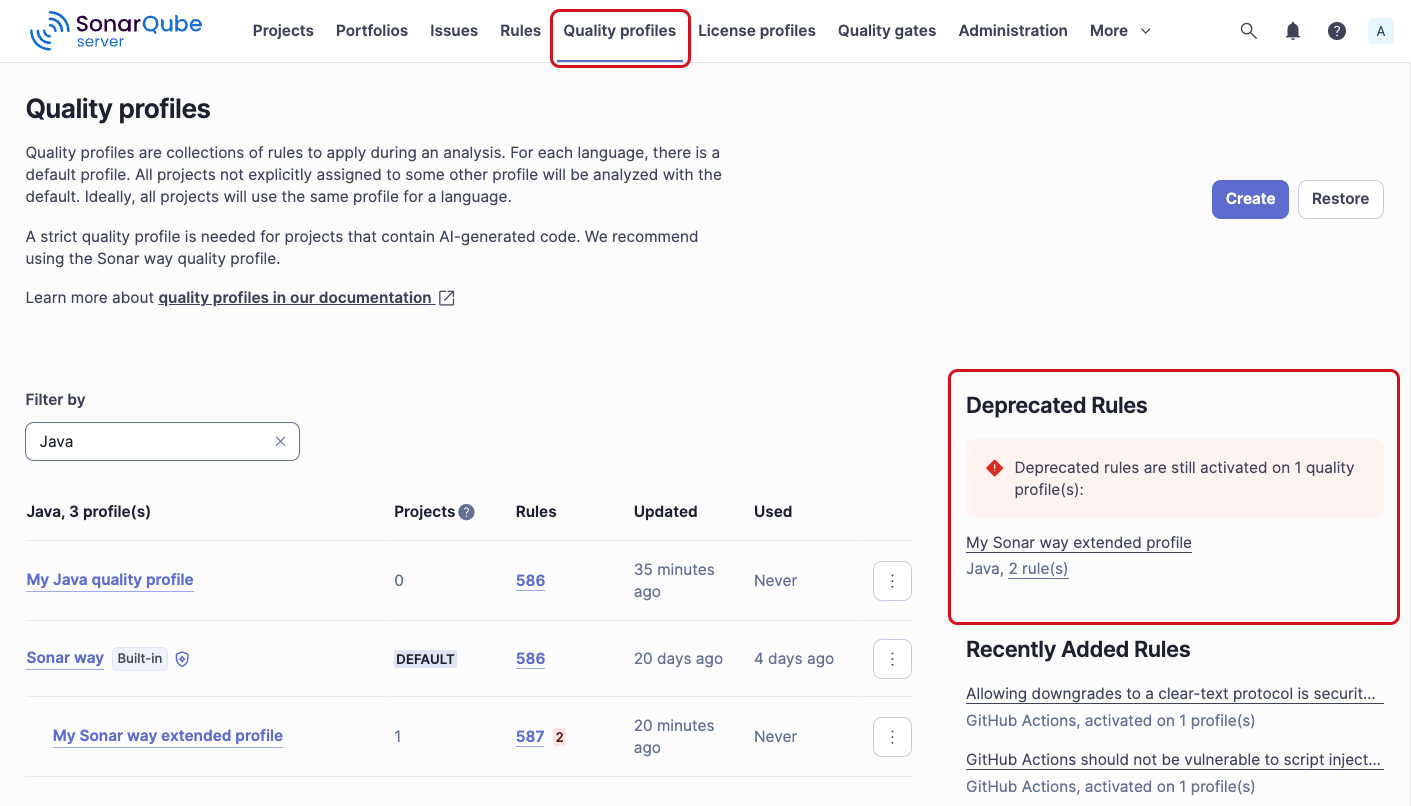The image size is (1411, 806).
Task: Switch to the Quality gates section
Action: tap(886, 30)
